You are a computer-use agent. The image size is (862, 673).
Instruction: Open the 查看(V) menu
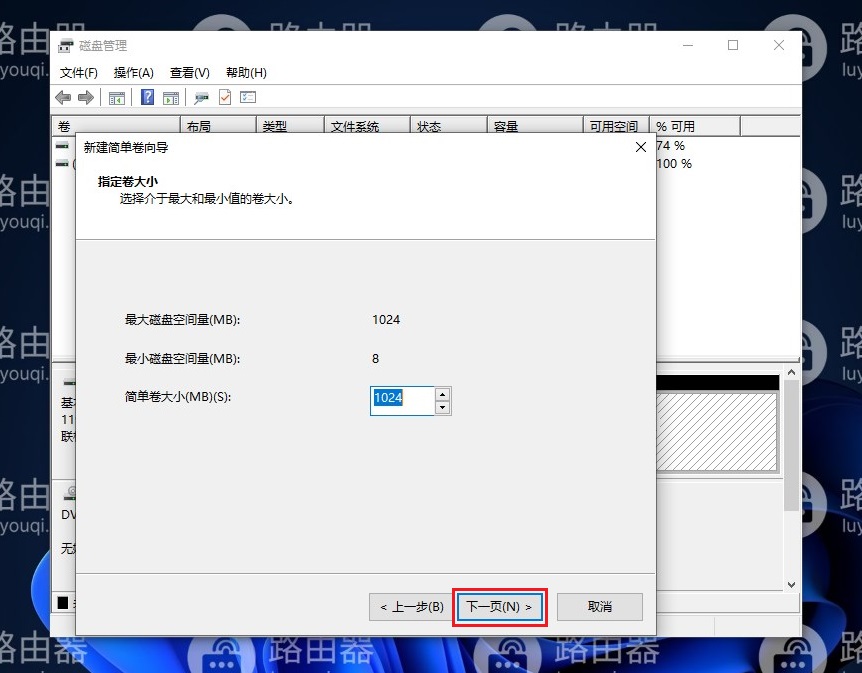click(190, 73)
